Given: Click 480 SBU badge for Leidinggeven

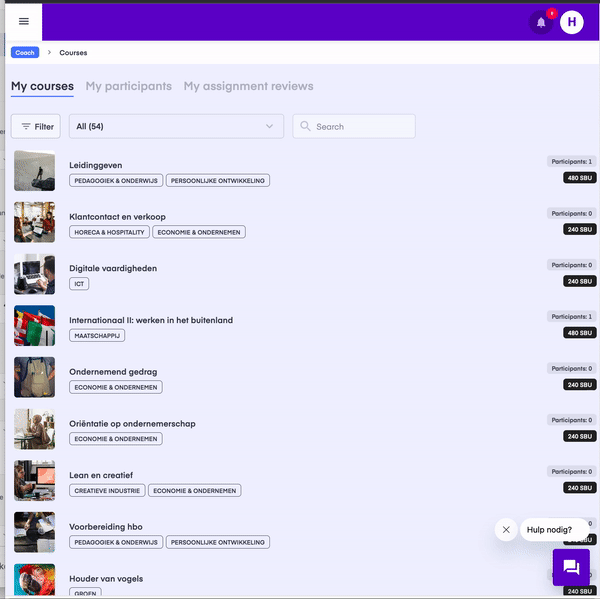Looking at the screenshot, I should pos(580,178).
